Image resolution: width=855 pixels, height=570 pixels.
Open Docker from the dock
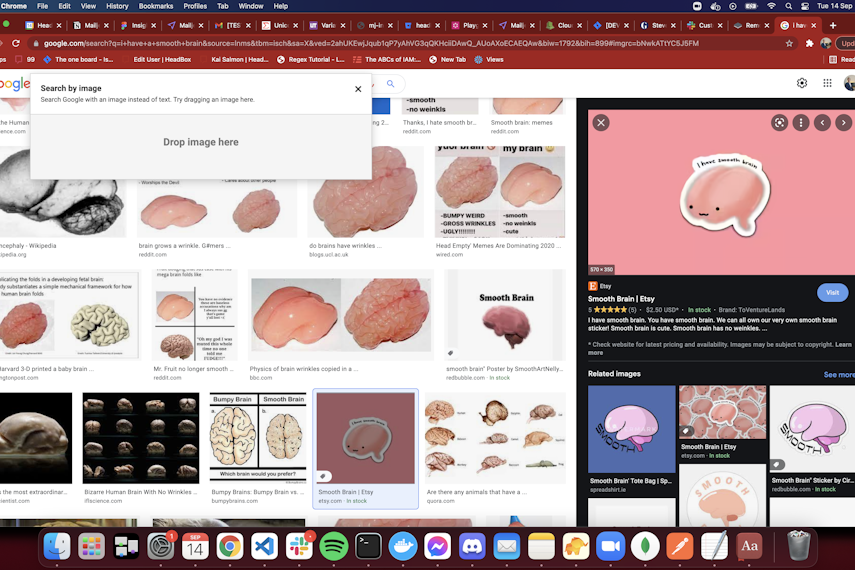coord(403,546)
